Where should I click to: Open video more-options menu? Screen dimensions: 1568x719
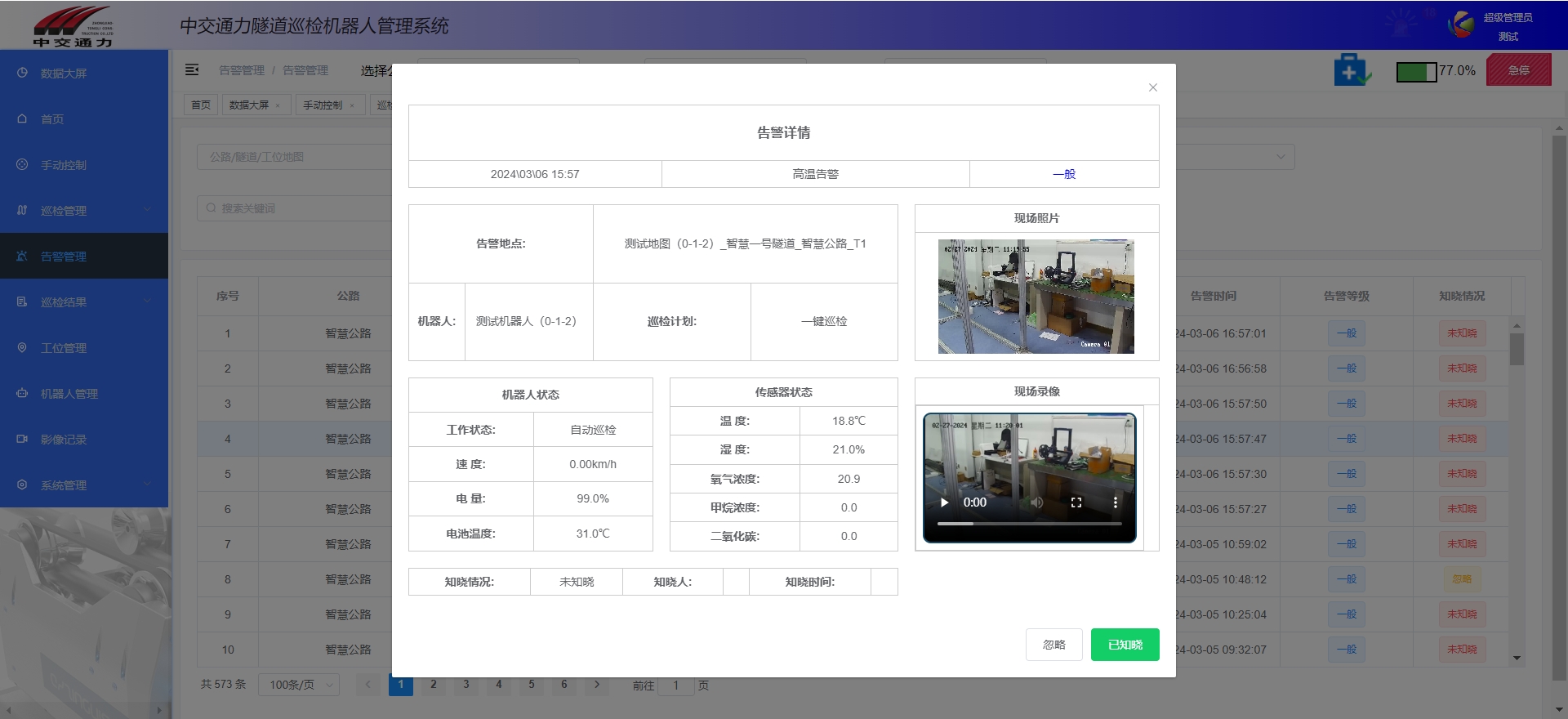pyautogui.click(x=1115, y=502)
